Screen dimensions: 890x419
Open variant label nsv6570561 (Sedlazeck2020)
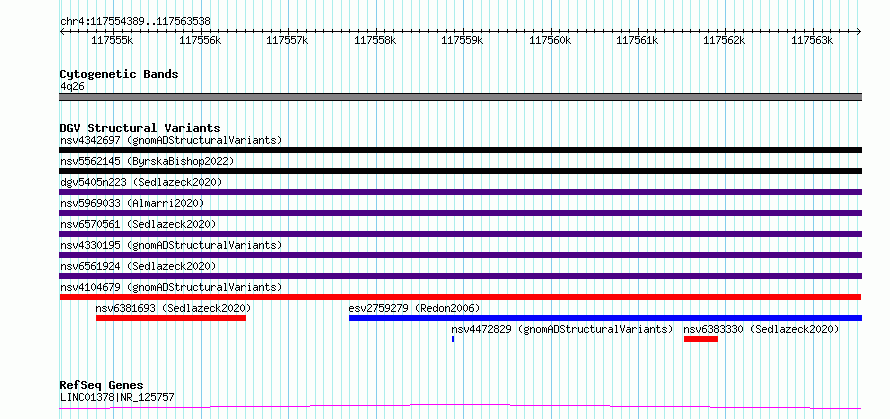tap(138, 224)
